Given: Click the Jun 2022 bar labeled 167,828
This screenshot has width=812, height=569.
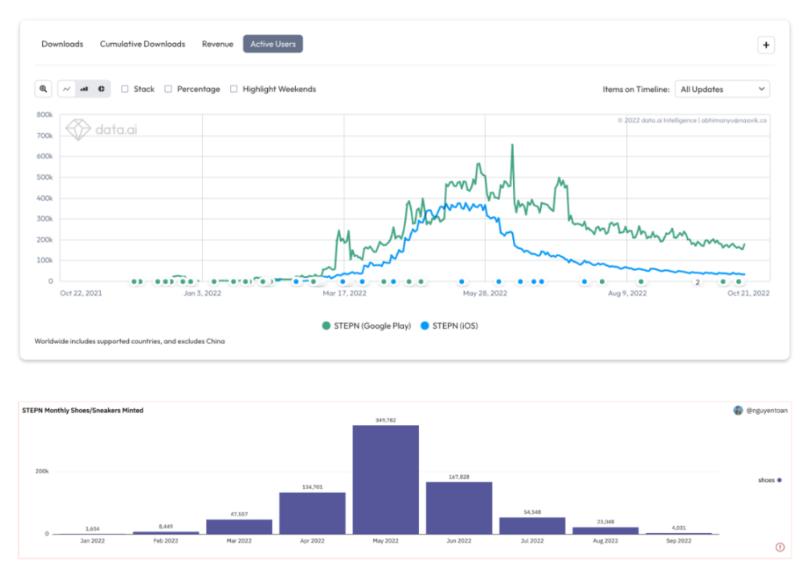Looking at the screenshot, I should pos(459,508).
